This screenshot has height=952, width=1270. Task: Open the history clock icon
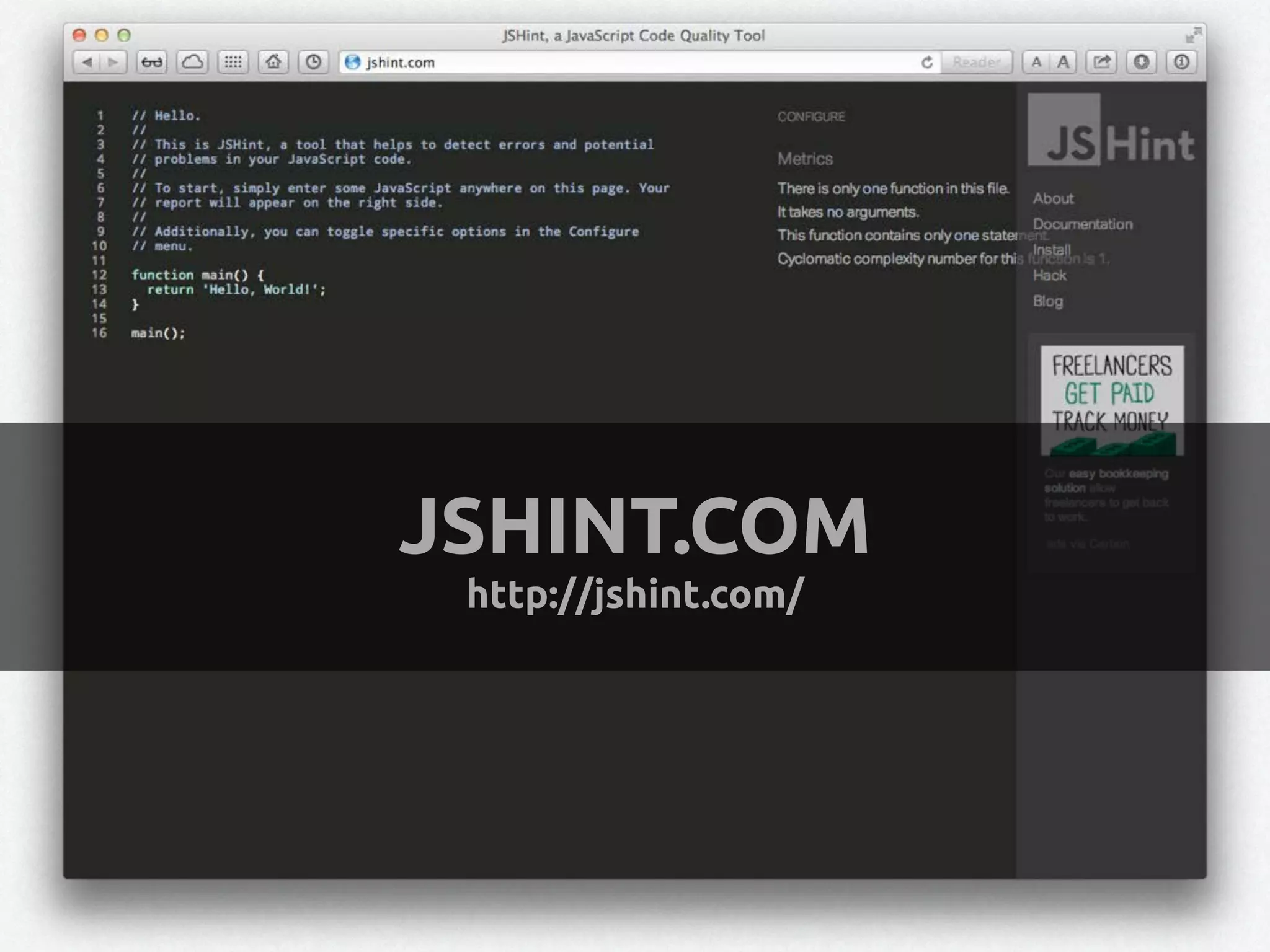pos(314,62)
